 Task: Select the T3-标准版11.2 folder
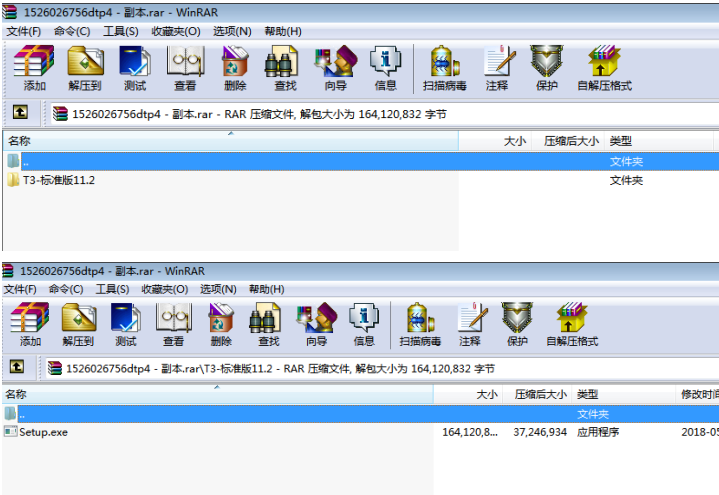coord(51,180)
